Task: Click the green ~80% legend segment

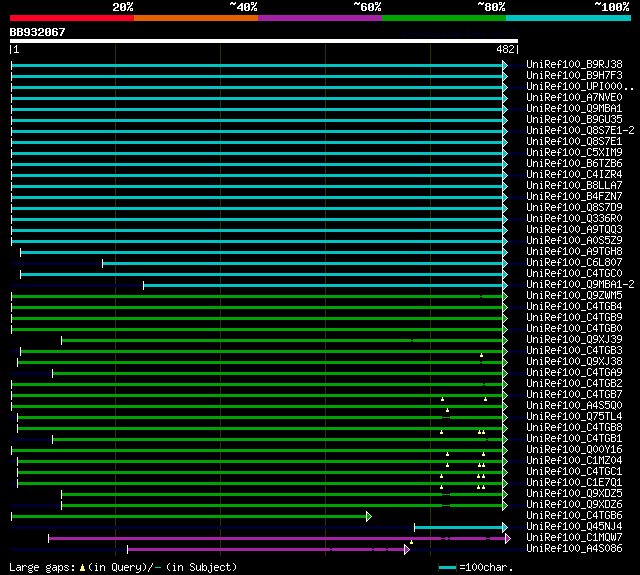Action: (x=444, y=18)
